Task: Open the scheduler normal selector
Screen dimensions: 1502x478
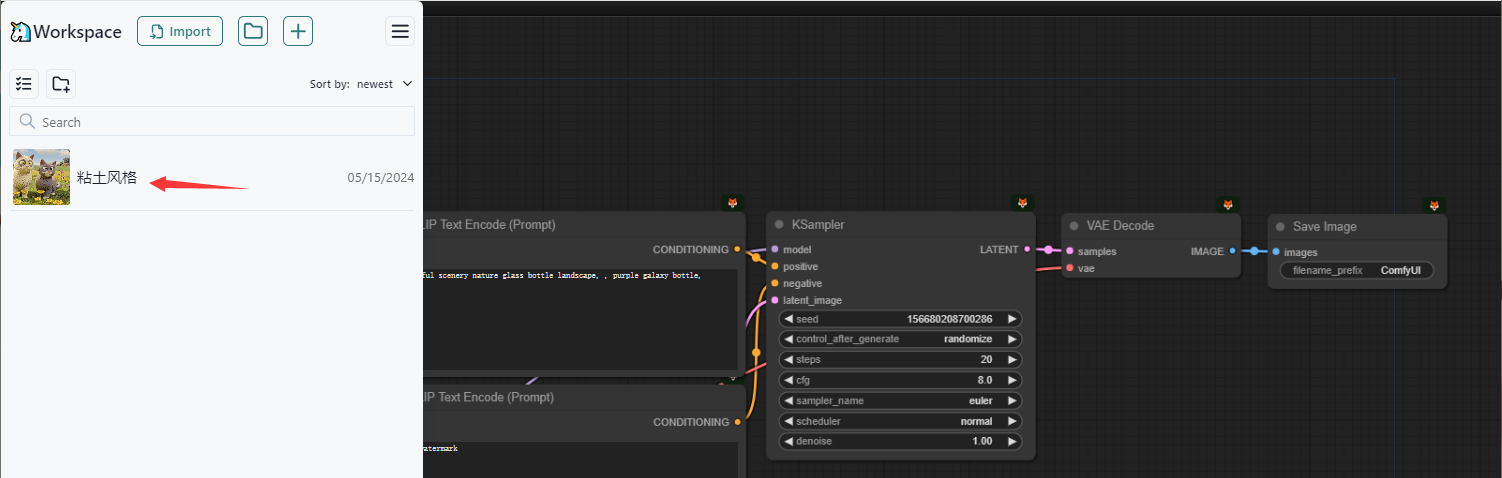Action: coord(900,421)
